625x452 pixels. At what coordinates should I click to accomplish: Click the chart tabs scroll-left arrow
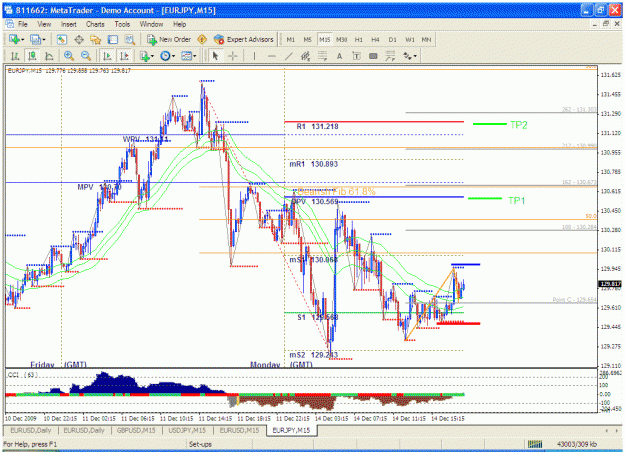tap(607, 430)
